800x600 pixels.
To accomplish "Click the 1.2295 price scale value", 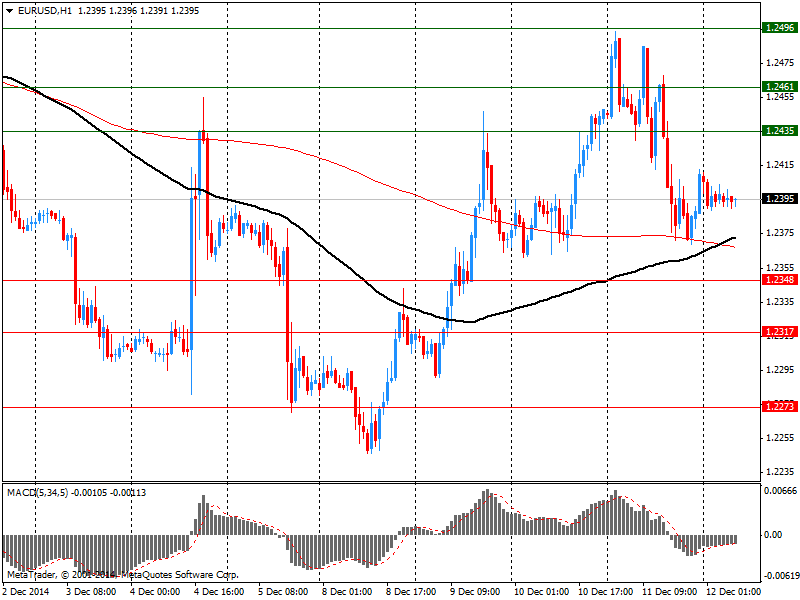I will [x=780, y=370].
